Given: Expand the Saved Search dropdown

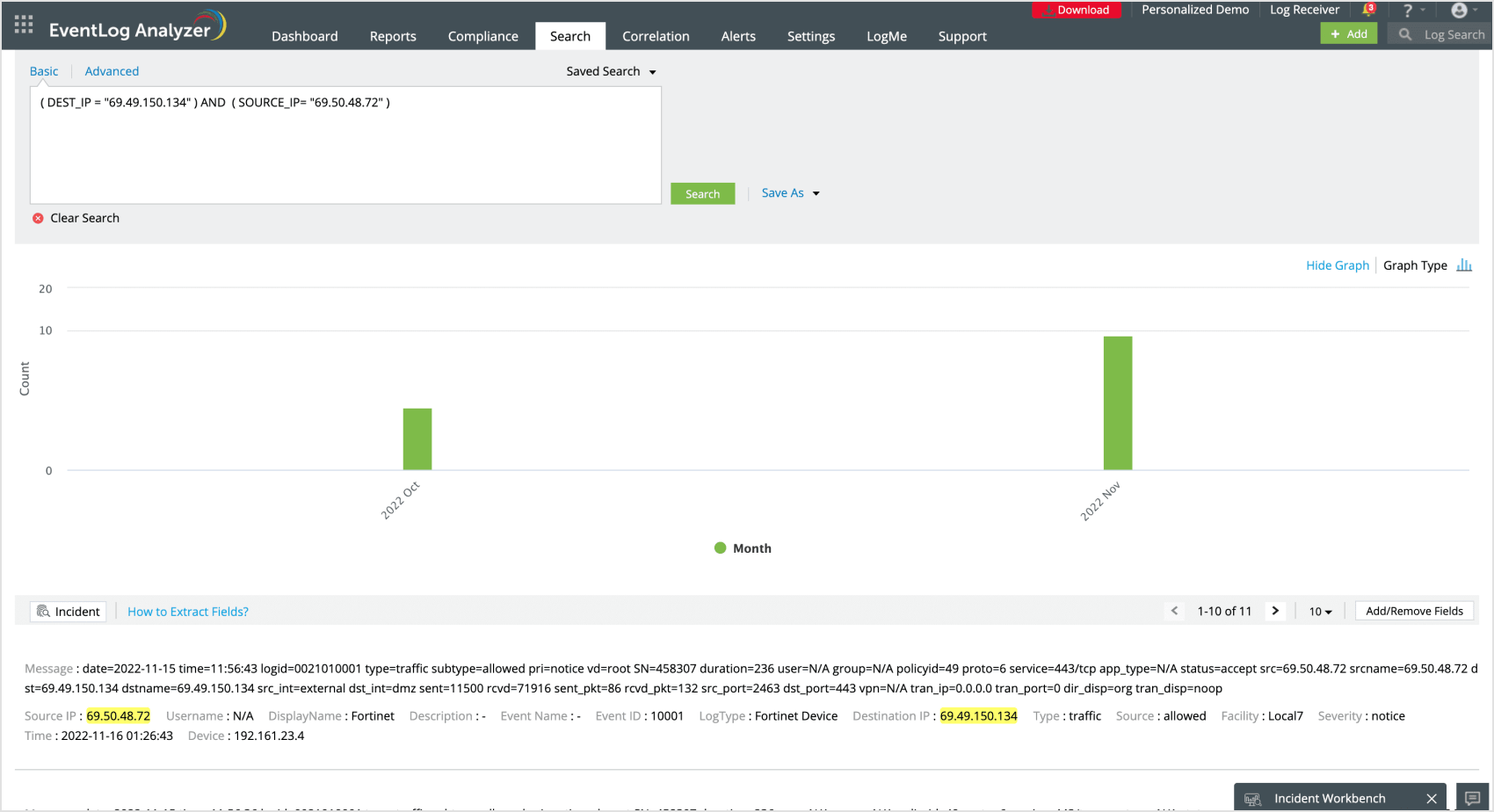Looking at the screenshot, I should click(x=611, y=71).
